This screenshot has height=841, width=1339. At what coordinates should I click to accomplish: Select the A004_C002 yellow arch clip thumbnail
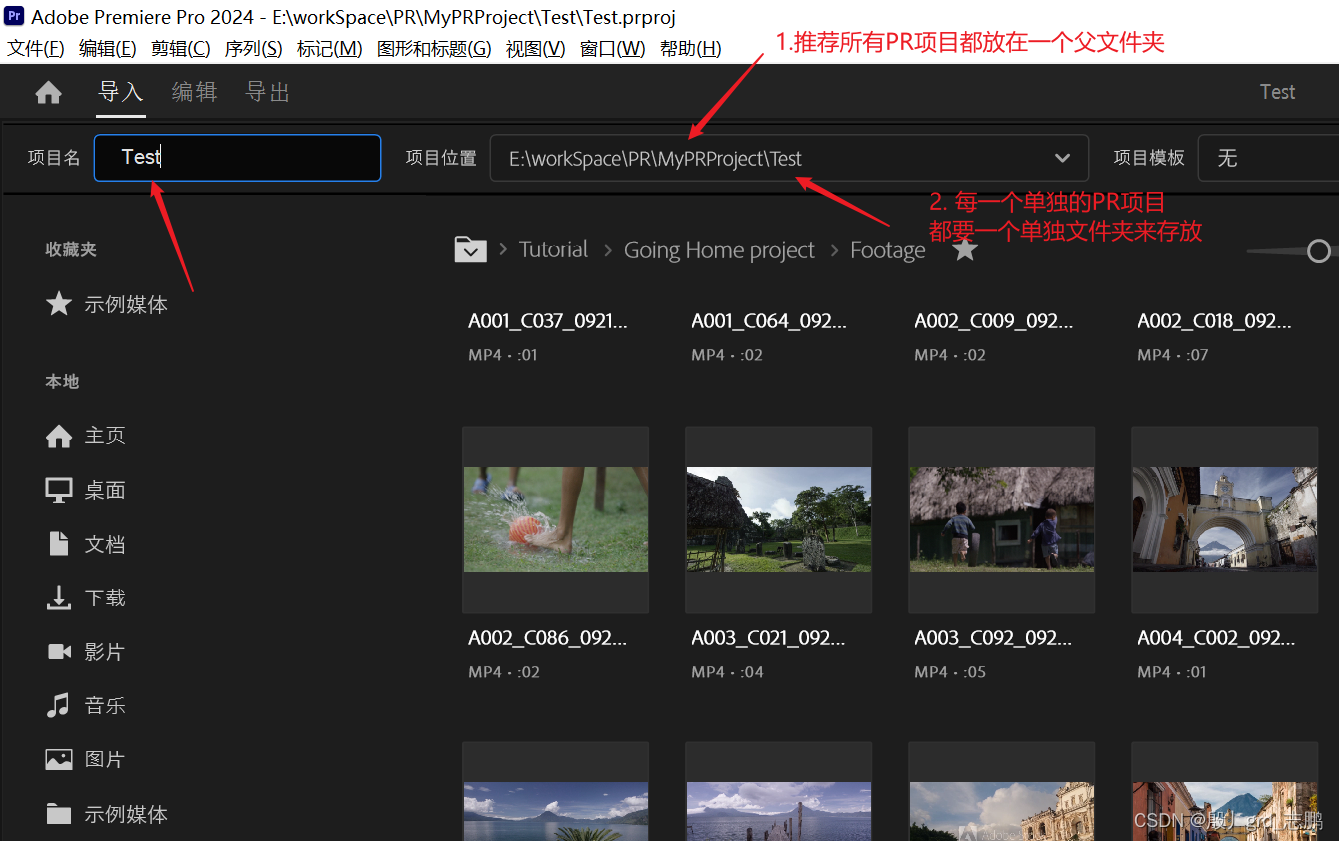pos(1225,520)
